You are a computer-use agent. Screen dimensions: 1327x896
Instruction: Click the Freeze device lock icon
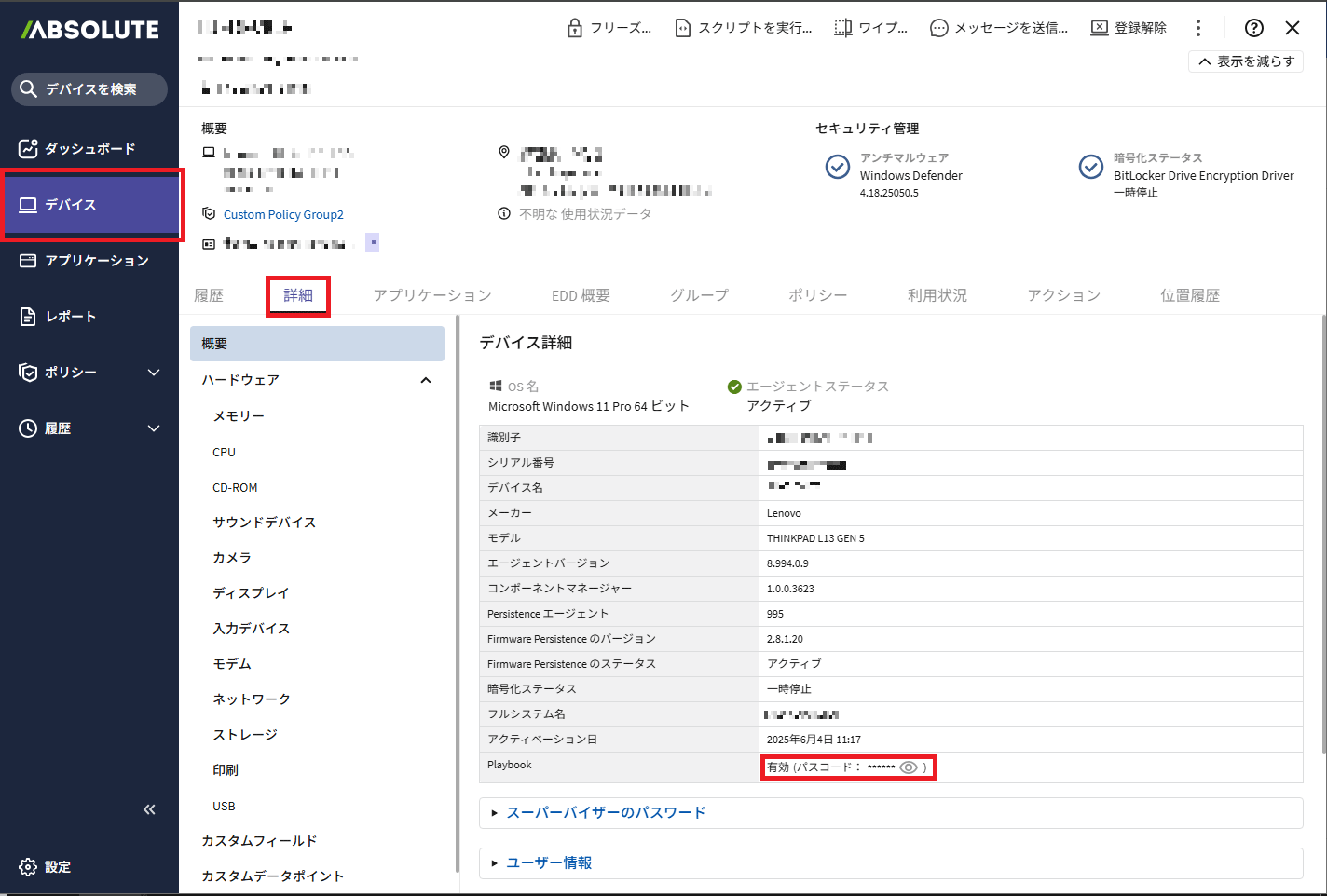(575, 28)
